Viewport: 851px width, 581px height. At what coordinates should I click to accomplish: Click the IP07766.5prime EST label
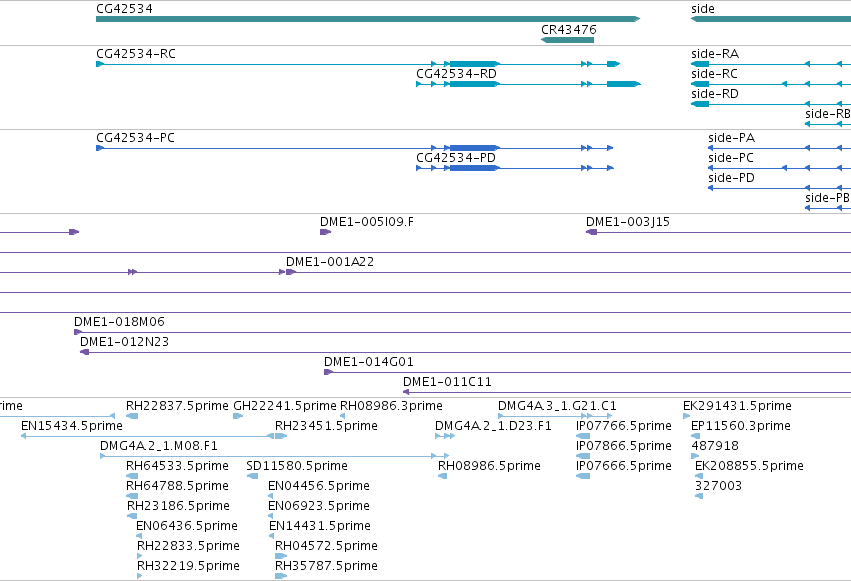(624, 426)
